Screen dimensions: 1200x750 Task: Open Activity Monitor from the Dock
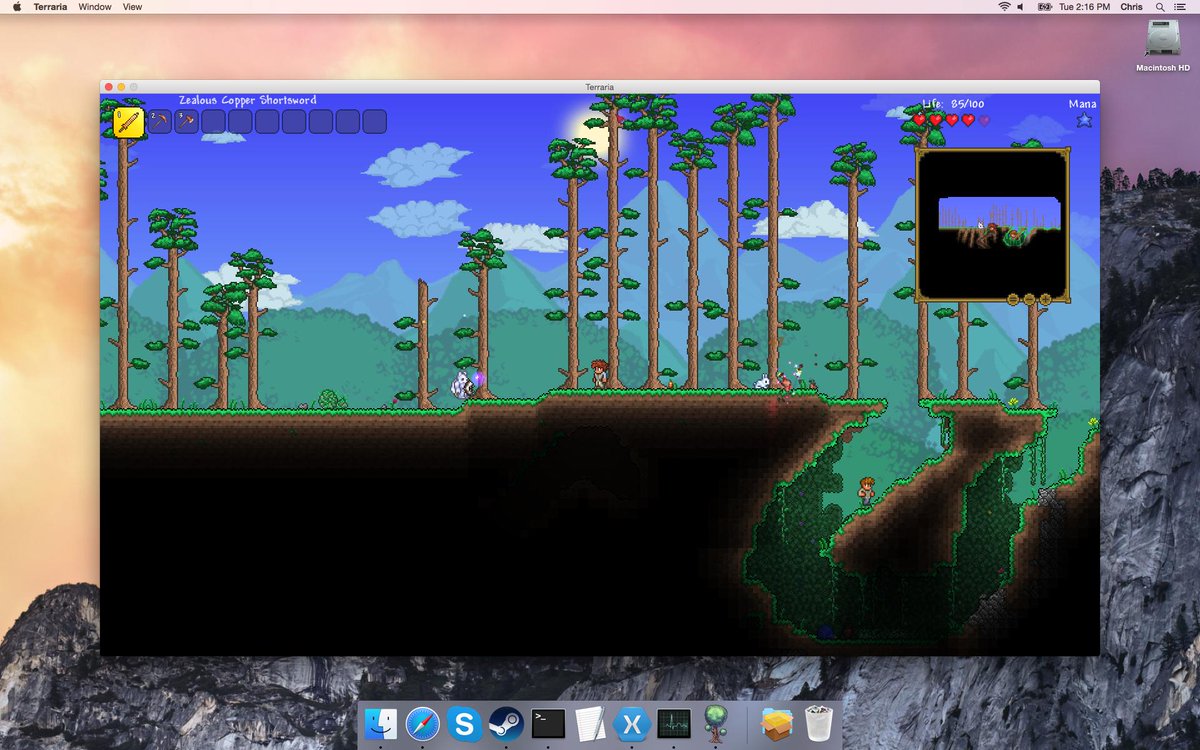(674, 723)
